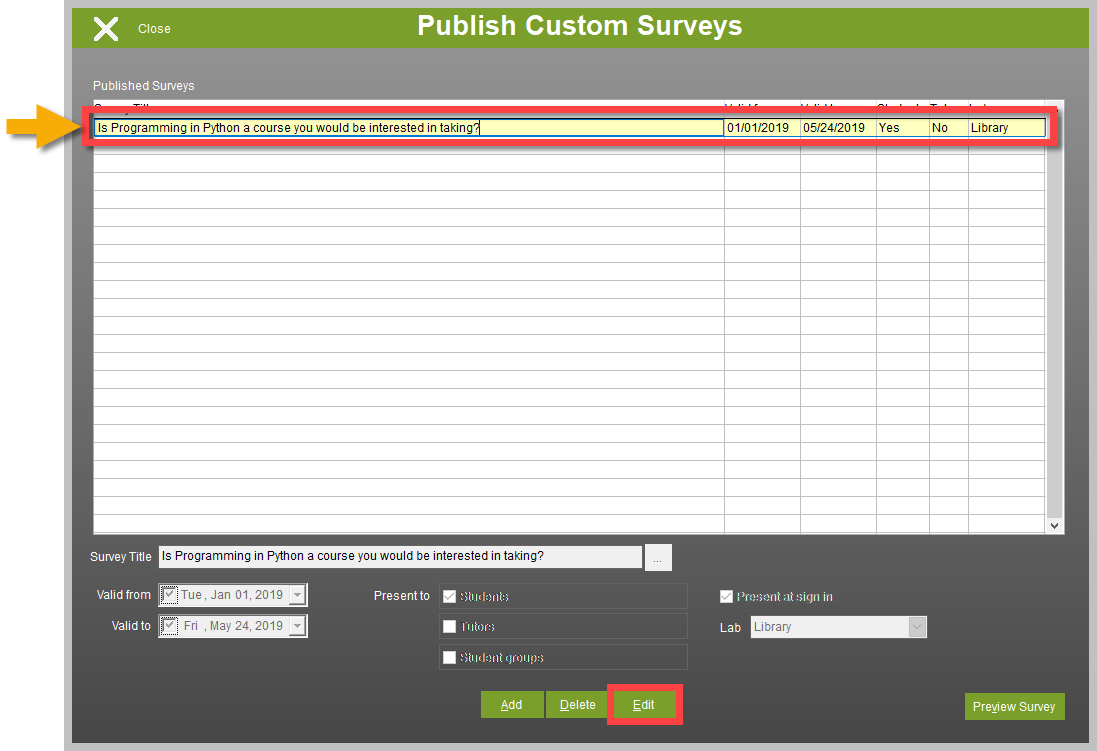Select the Programming in Python survey row
The height and width of the screenshot is (751, 1097).
tap(569, 127)
